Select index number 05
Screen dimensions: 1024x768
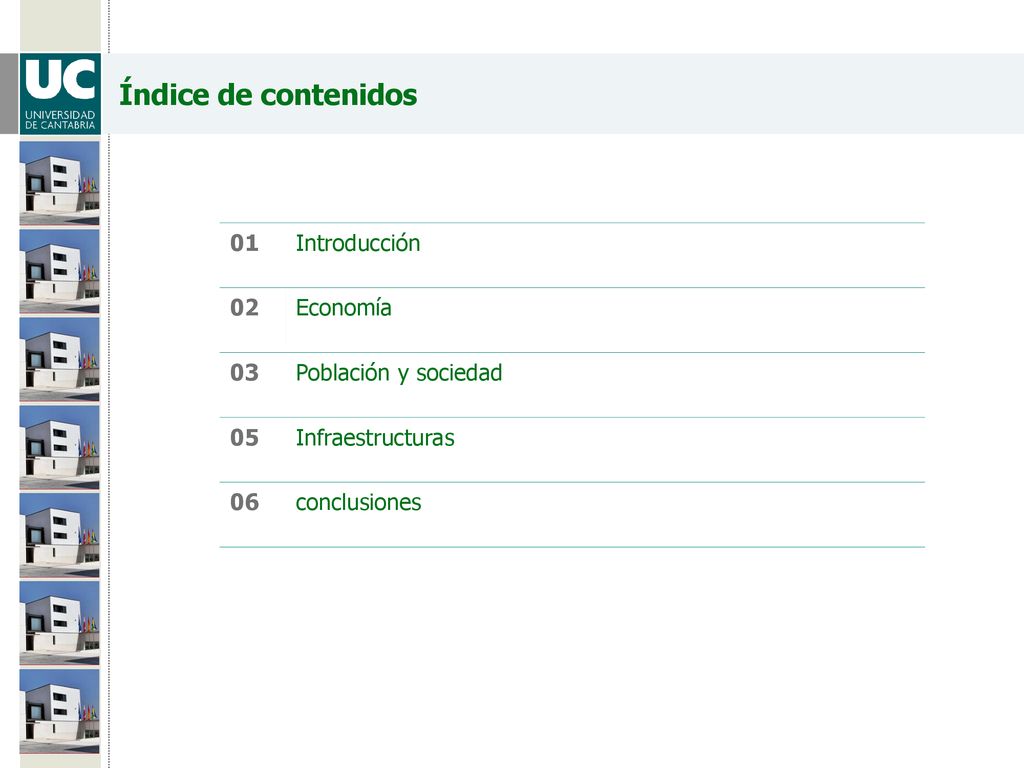click(x=244, y=438)
